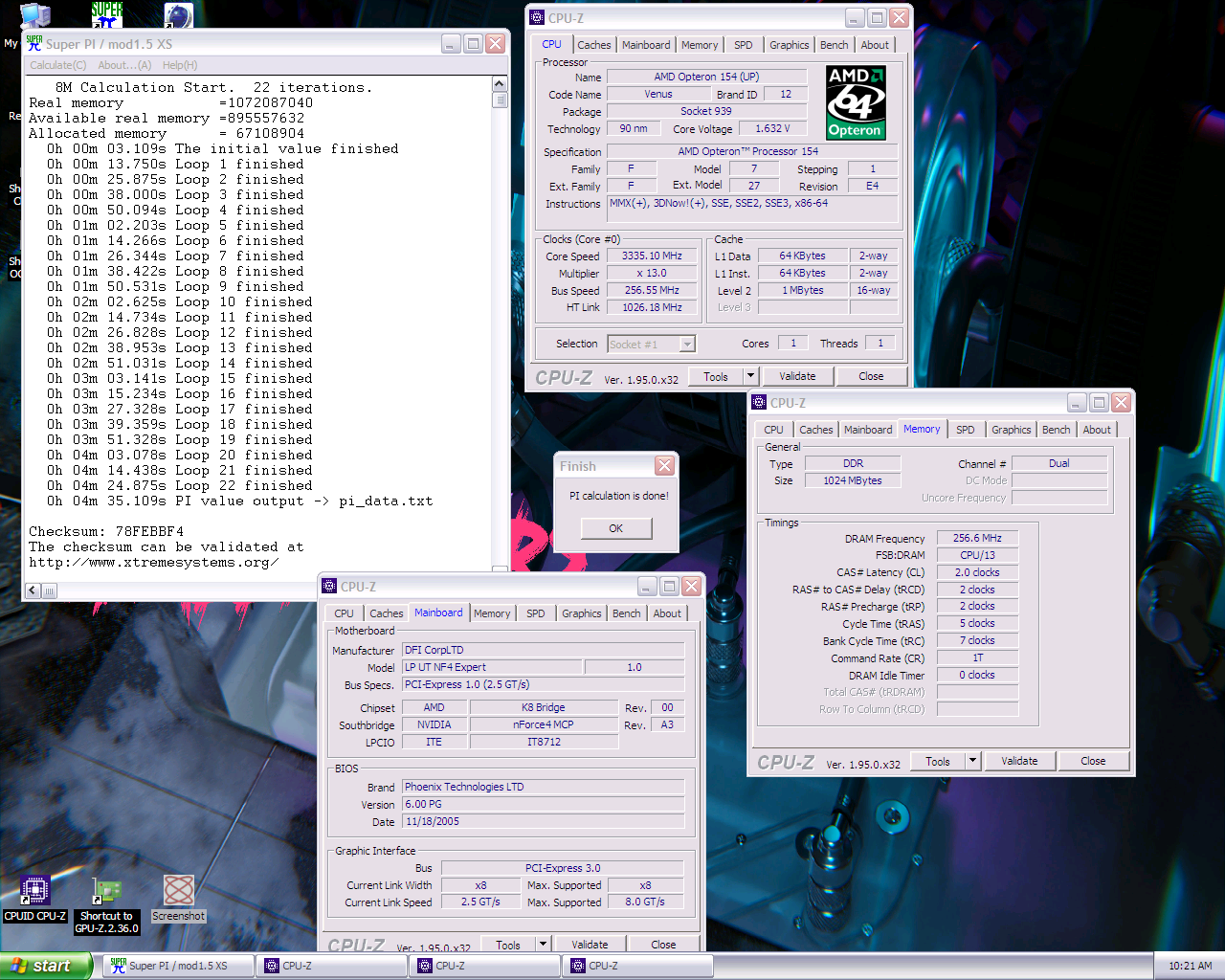The height and width of the screenshot is (980, 1225).
Task: Click Validate in the CPU tab window
Action: point(797,377)
